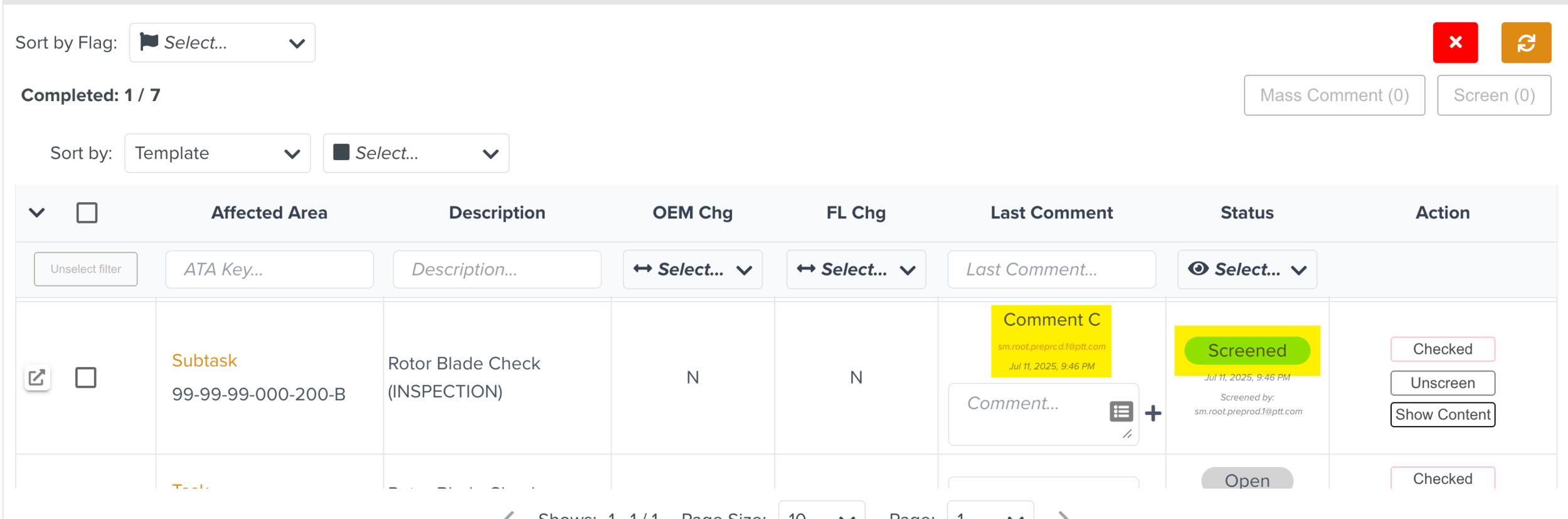Collapse rows with the header chevron
Image resolution: width=1568 pixels, height=519 pixels.
[x=37, y=213]
